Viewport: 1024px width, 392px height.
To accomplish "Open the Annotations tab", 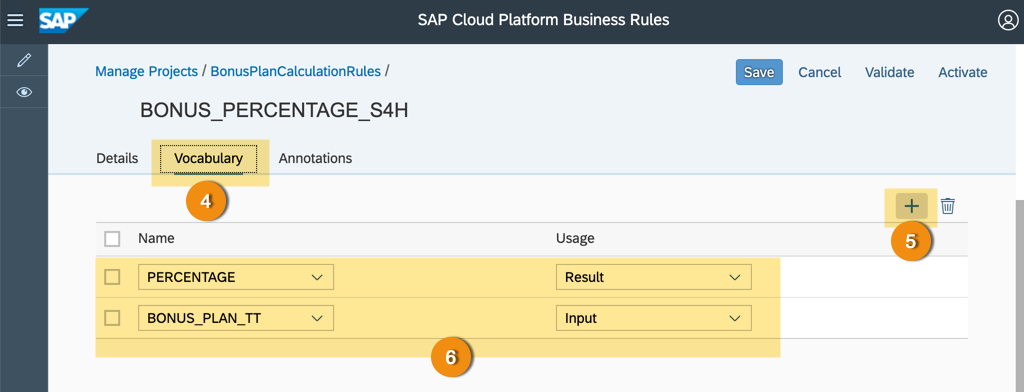I will tap(315, 158).
